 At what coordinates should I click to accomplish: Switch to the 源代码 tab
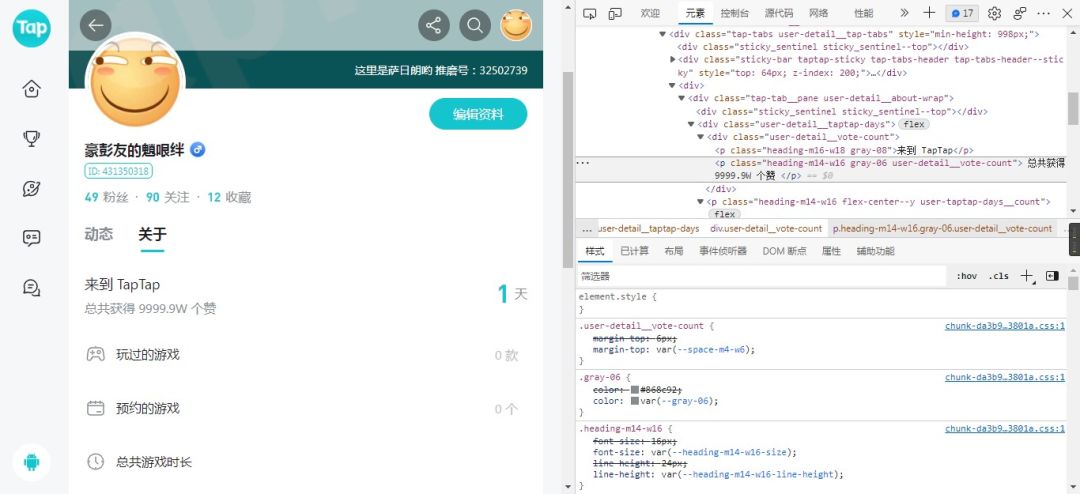pos(778,13)
